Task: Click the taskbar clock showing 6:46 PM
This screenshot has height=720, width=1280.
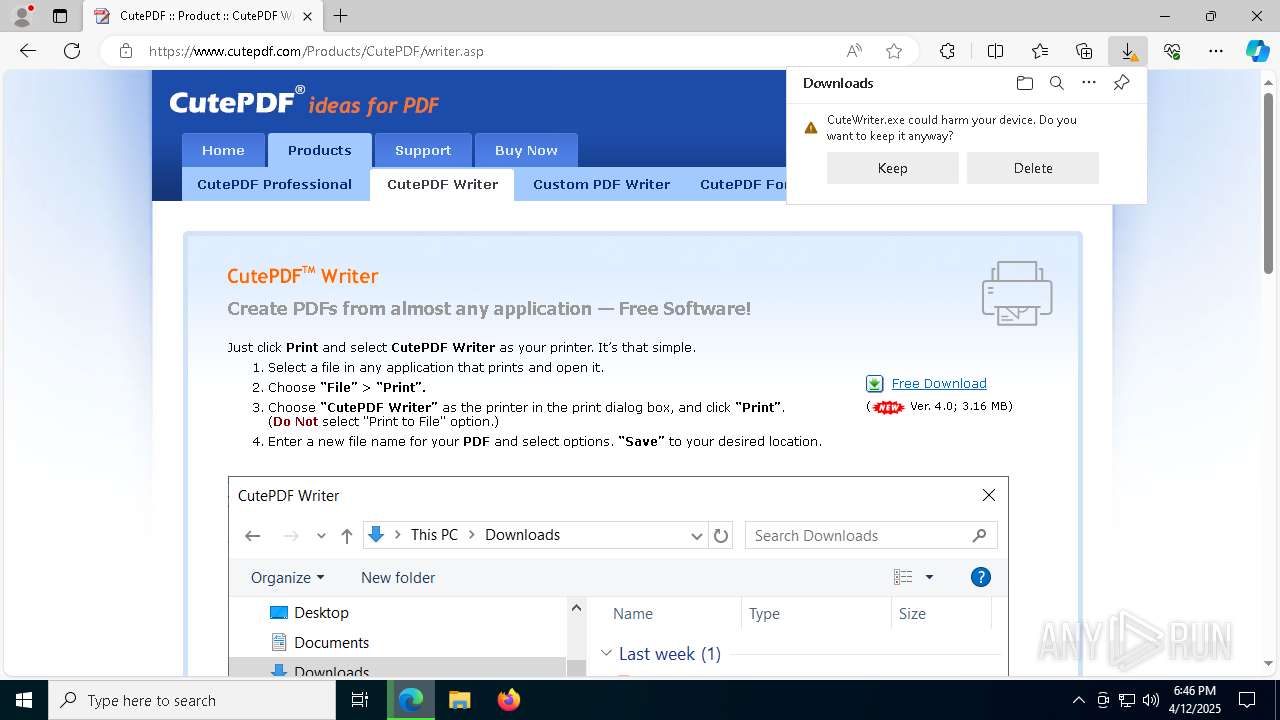Action: click(1194, 700)
